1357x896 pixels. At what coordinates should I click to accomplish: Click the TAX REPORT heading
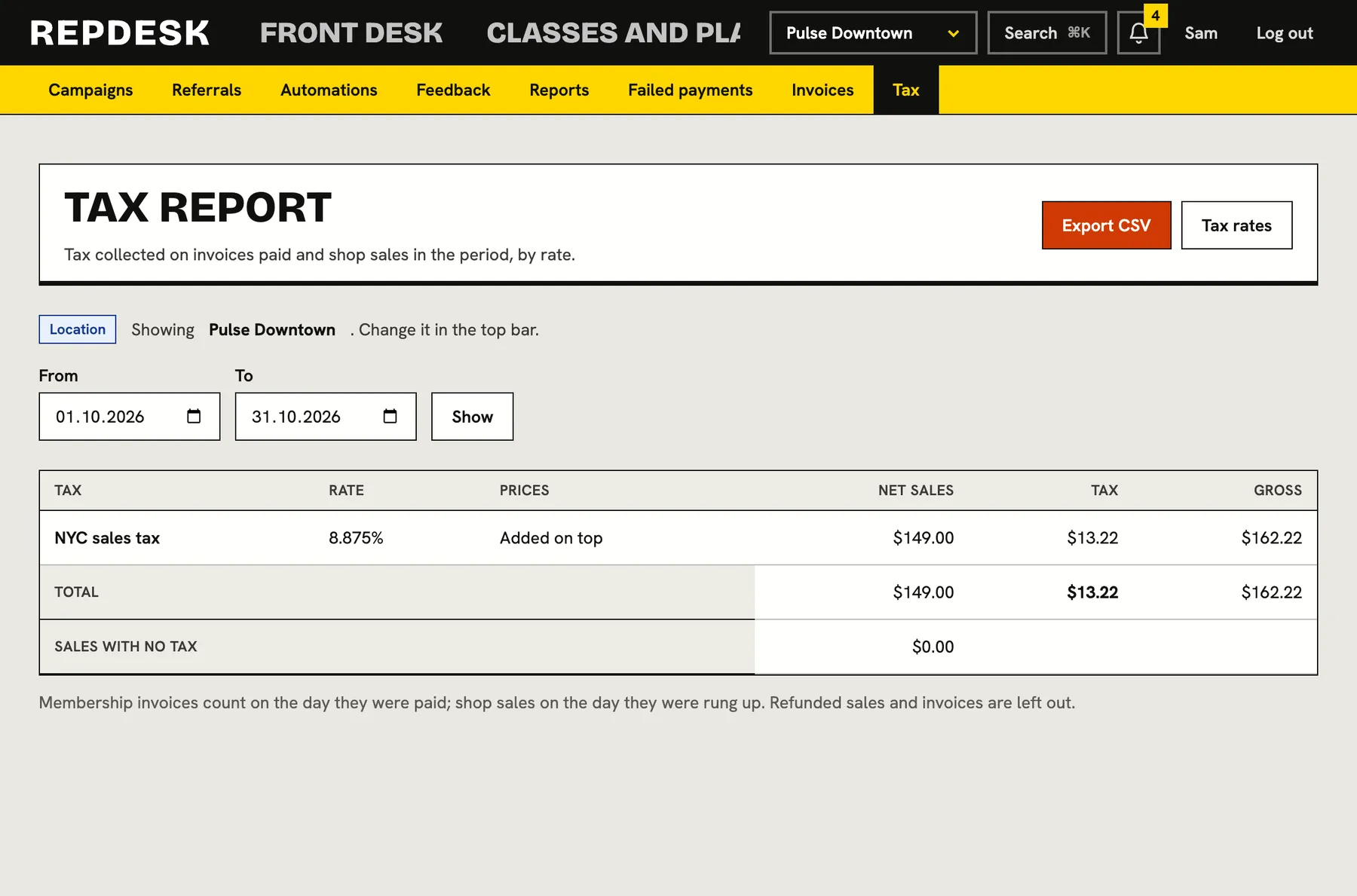click(198, 207)
